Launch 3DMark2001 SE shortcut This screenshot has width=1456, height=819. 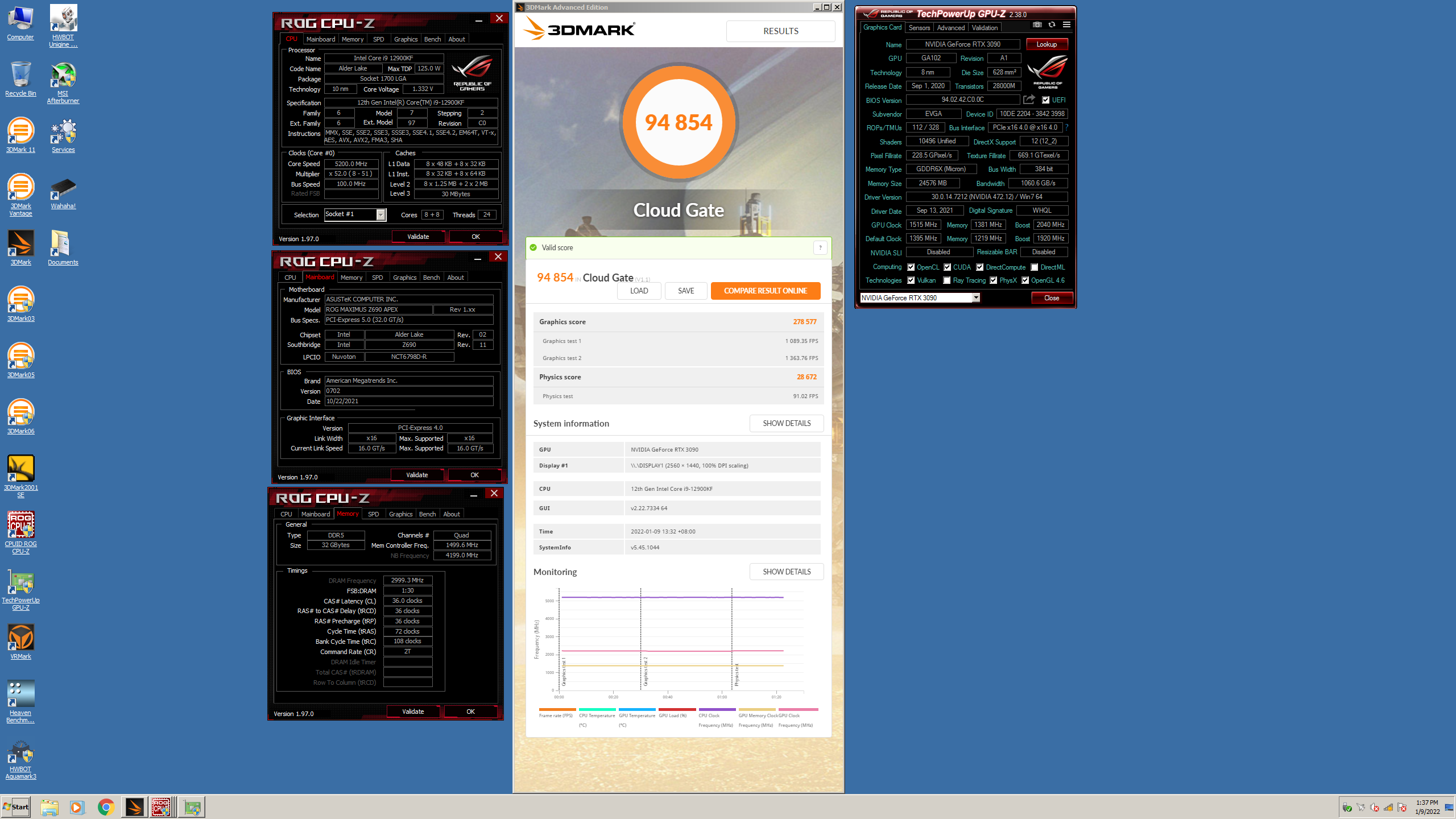20,477
